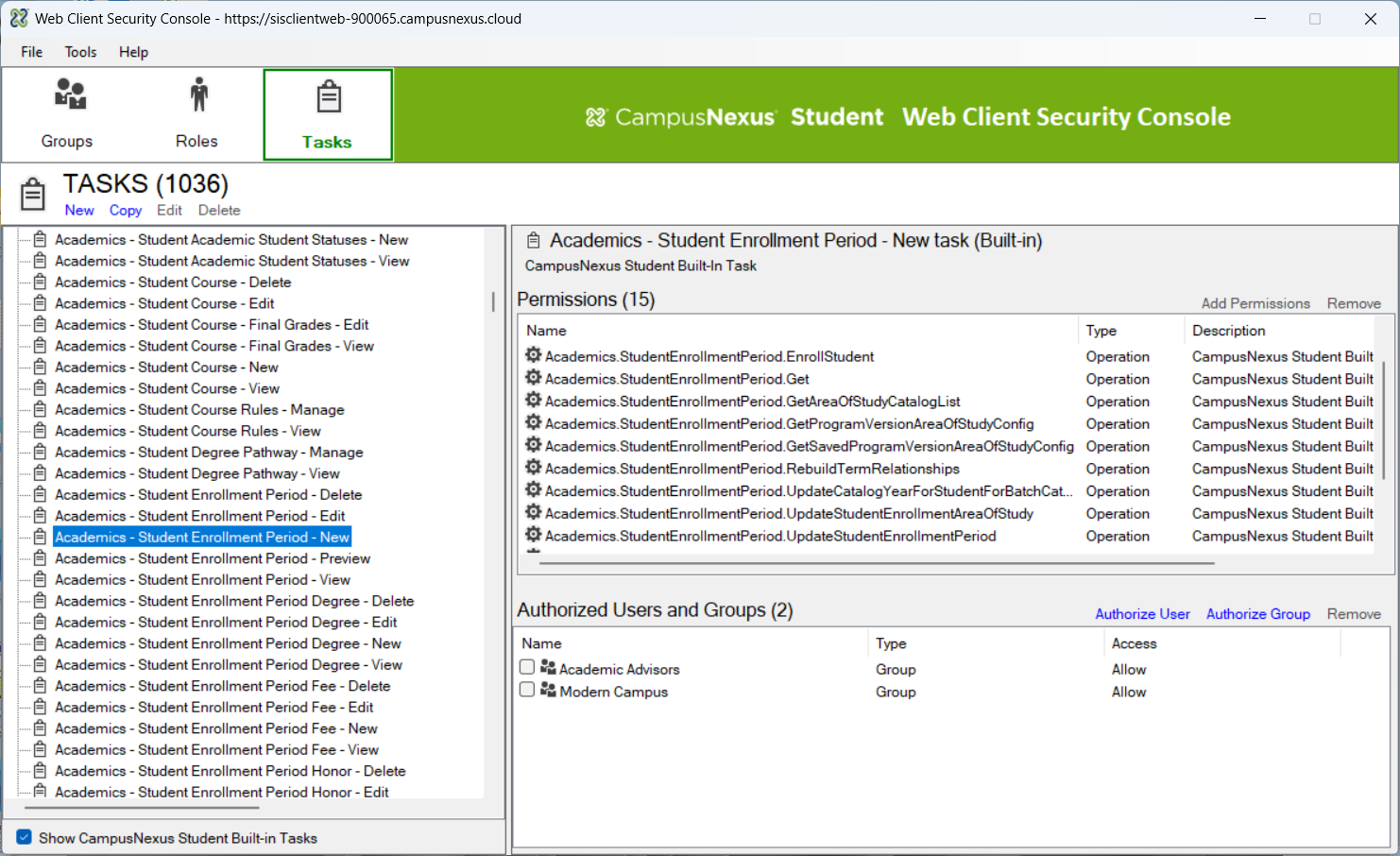Click clipboard icon for Student Degree Pathway - View

40,472
